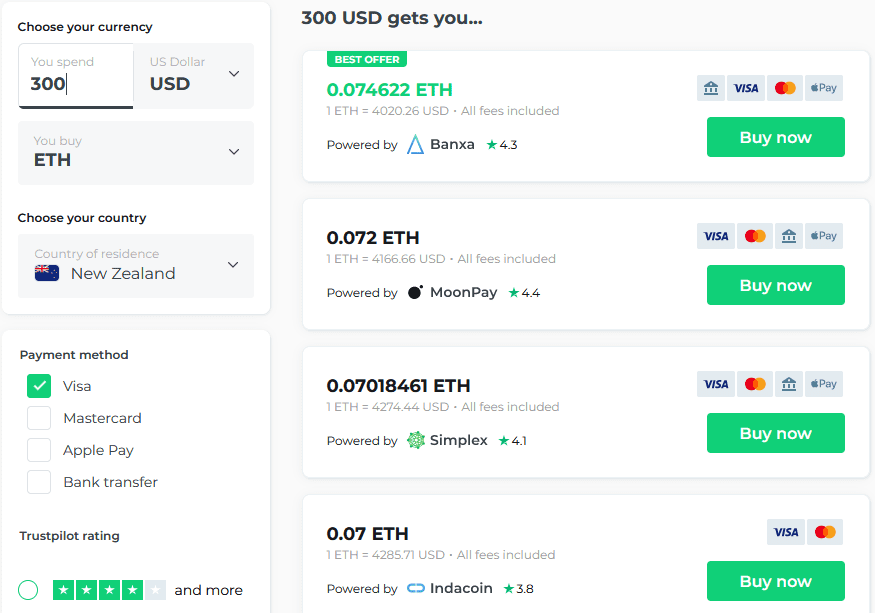This screenshot has height=613, width=875.
Task: Click the Apple Pay icon on MoonPay's offer
Action: (x=823, y=235)
